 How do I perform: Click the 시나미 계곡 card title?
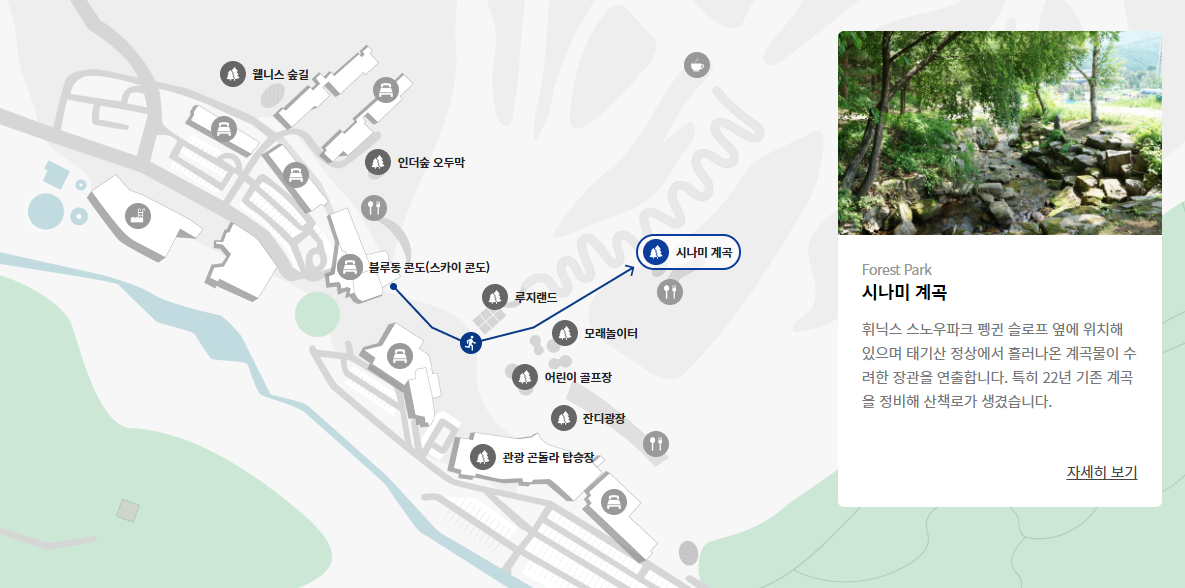coord(905,292)
